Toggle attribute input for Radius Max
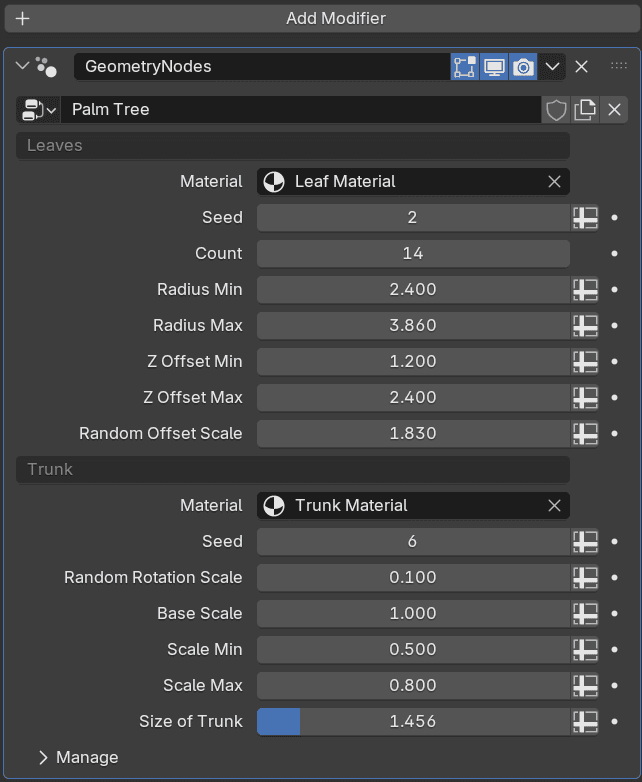This screenshot has width=642, height=782. pyautogui.click(x=585, y=326)
